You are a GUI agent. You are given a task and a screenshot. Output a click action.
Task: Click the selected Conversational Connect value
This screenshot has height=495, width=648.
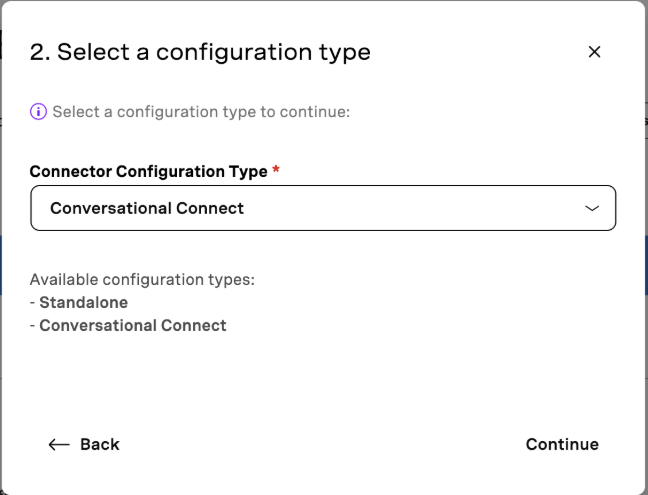147,208
